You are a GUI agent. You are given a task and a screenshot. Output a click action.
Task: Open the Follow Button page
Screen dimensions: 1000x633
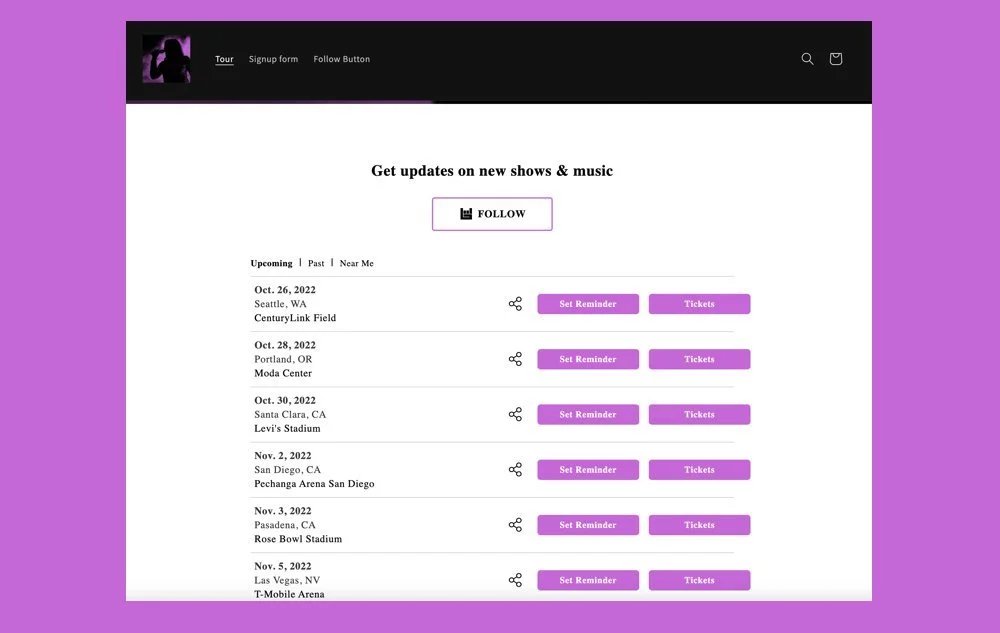click(341, 59)
